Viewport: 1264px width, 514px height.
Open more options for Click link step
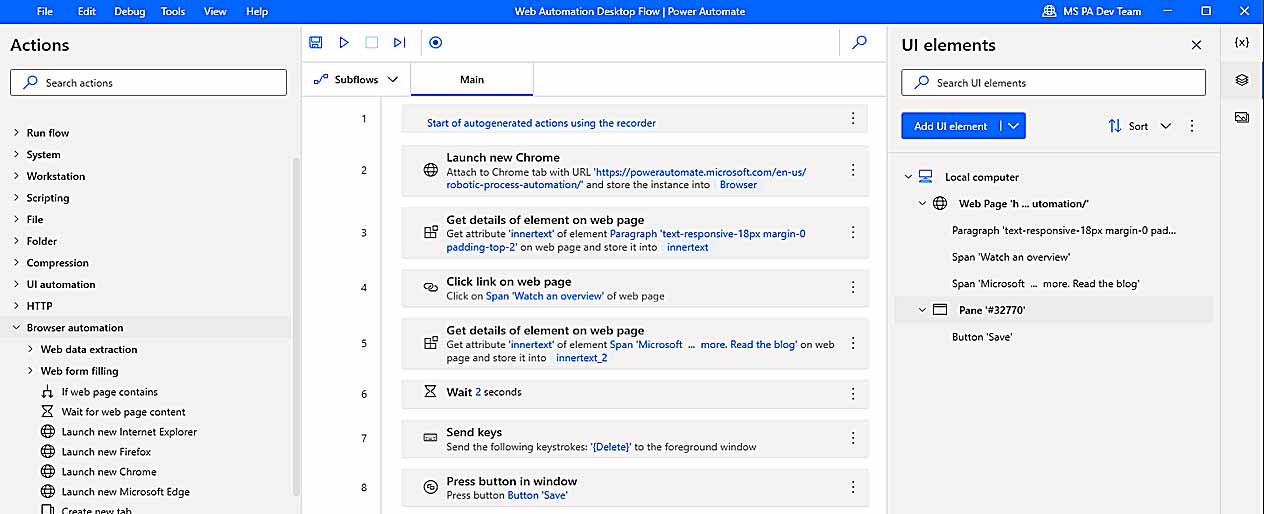(853, 287)
